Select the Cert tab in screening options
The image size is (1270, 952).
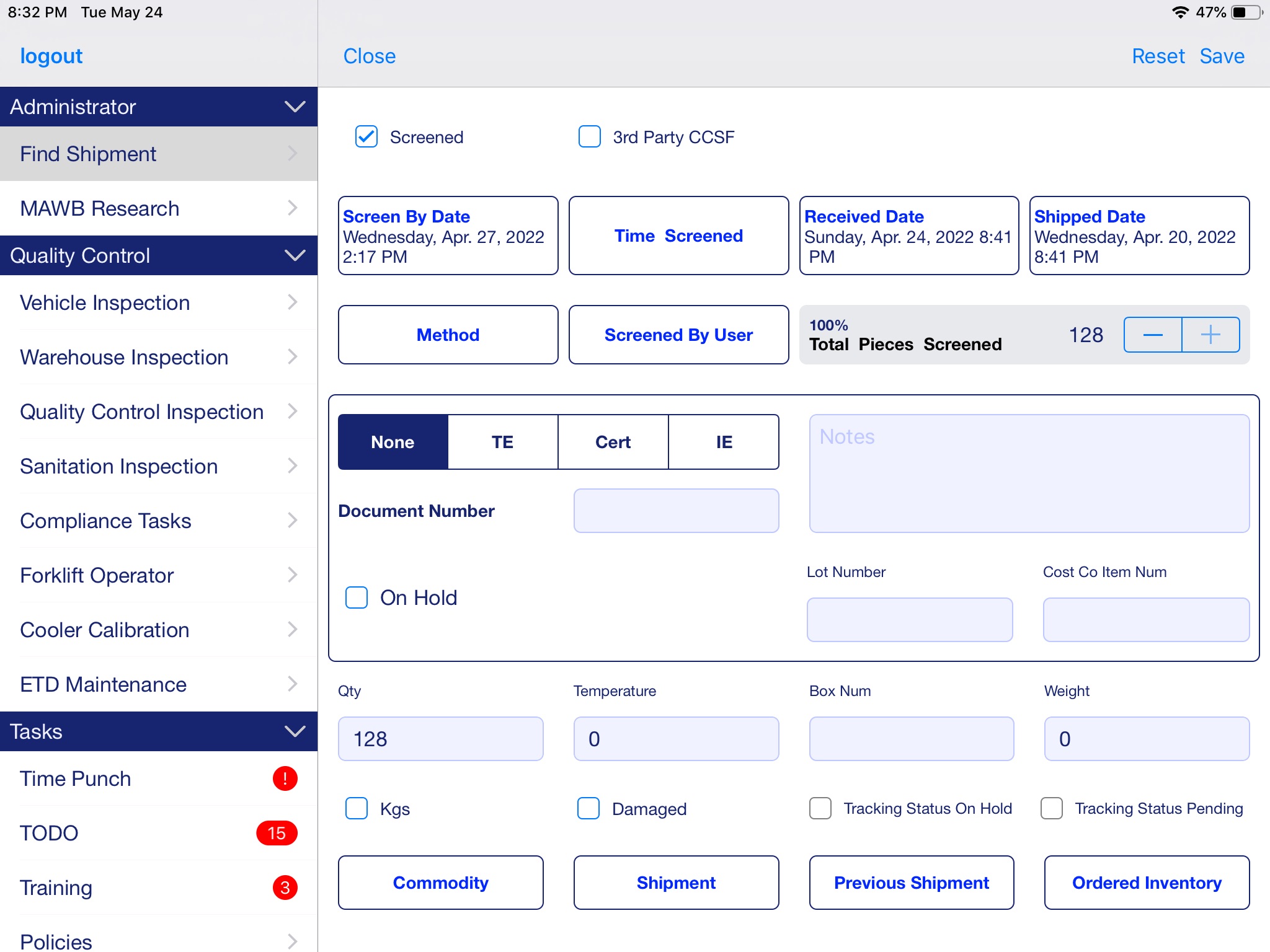[x=611, y=442]
